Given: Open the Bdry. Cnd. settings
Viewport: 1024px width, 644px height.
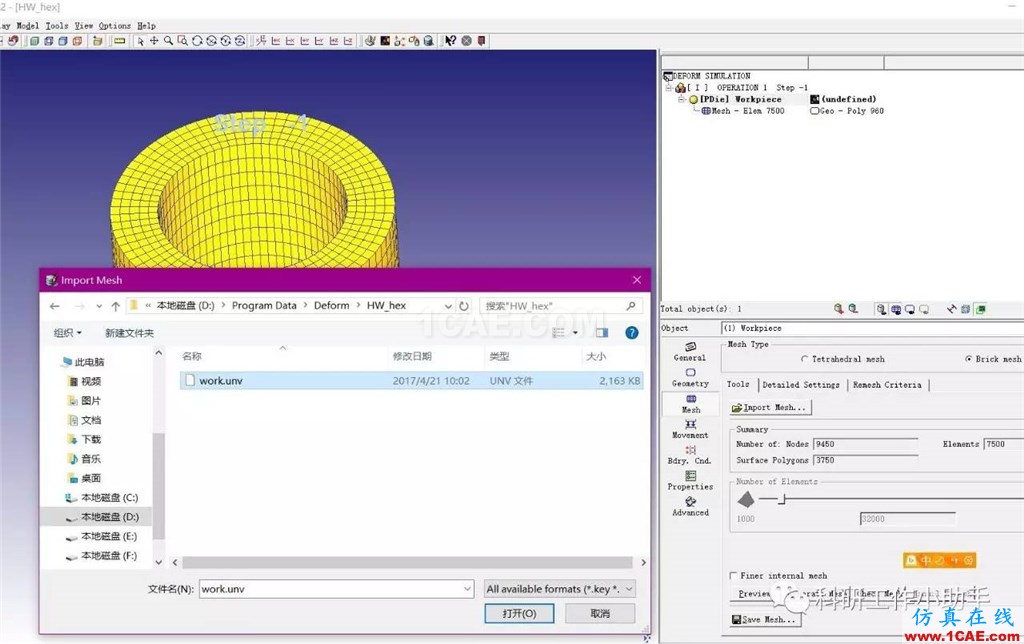Looking at the screenshot, I should point(690,455).
